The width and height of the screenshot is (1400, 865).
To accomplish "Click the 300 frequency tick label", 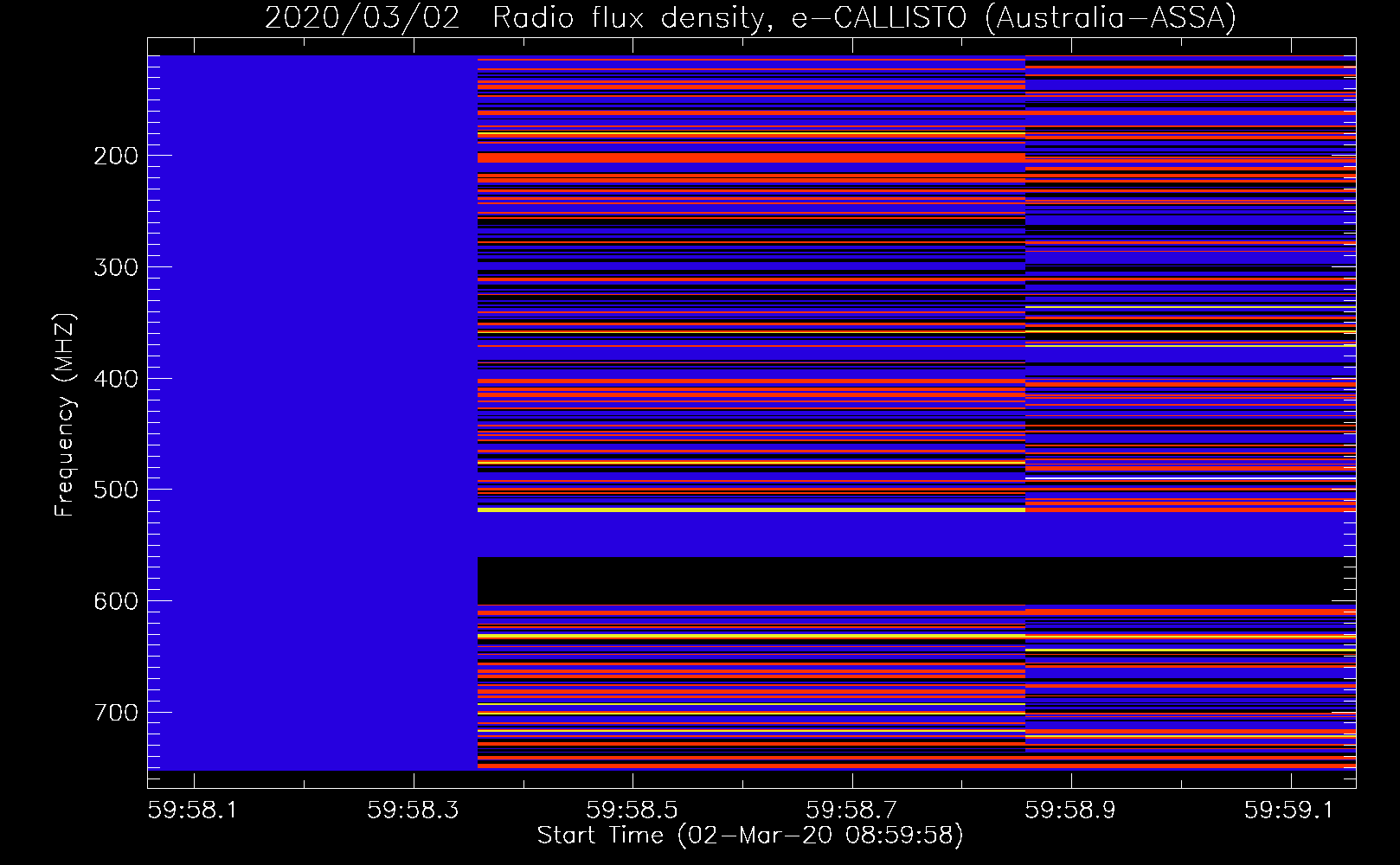I will 116,267.
